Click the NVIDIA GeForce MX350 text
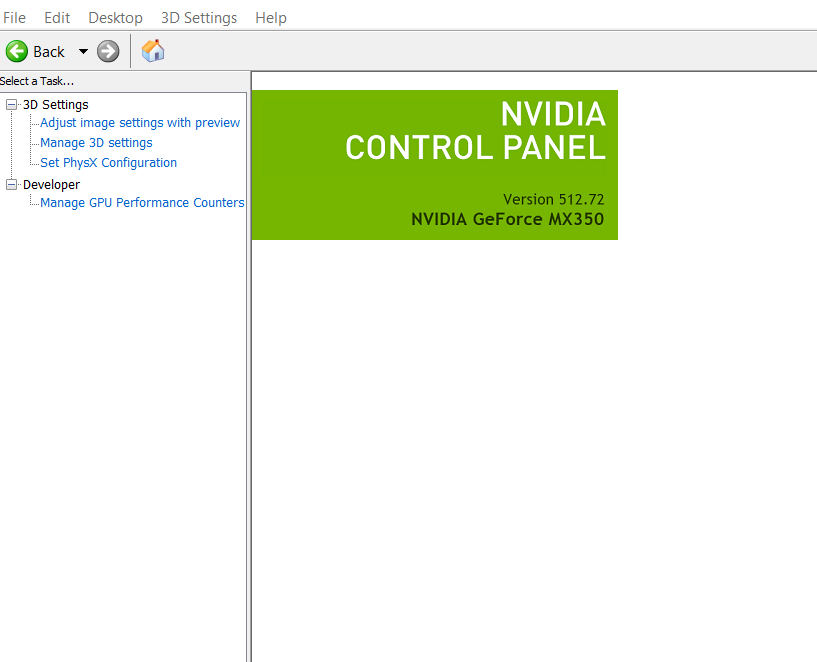The width and height of the screenshot is (817, 662). tap(507, 219)
